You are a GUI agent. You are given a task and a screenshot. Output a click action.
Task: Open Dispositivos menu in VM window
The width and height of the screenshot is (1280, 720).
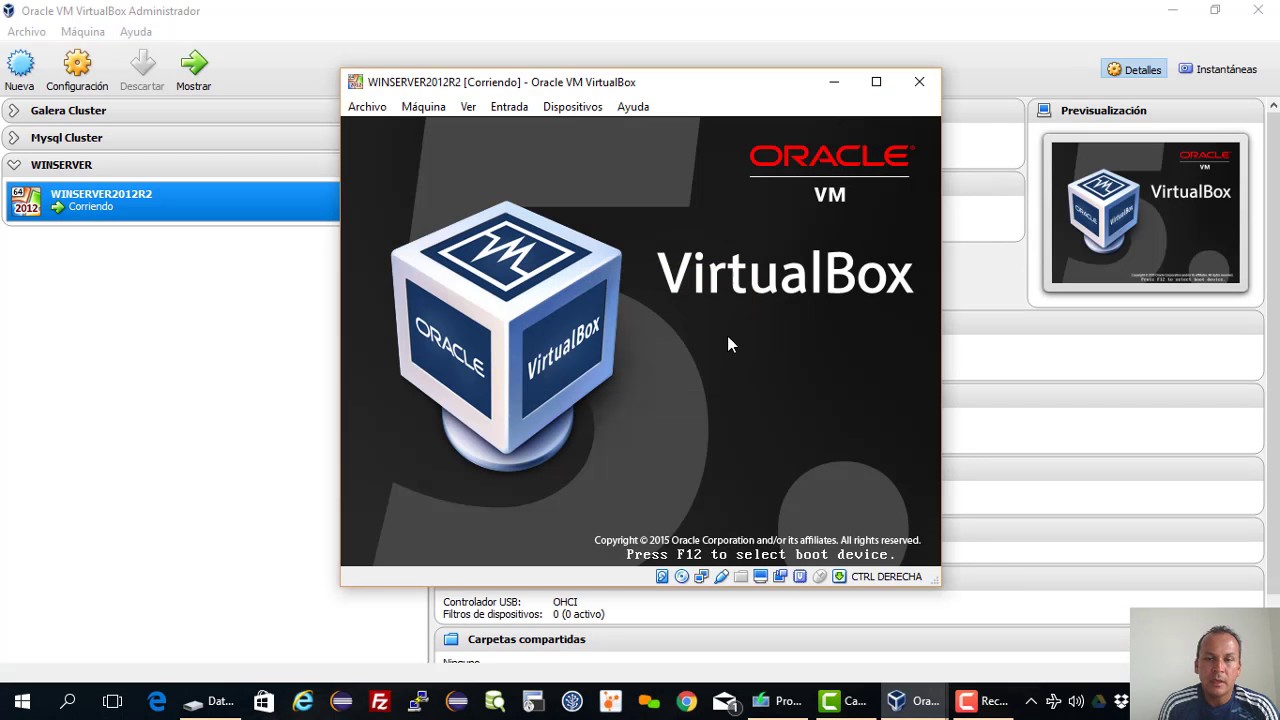pos(573,106)
